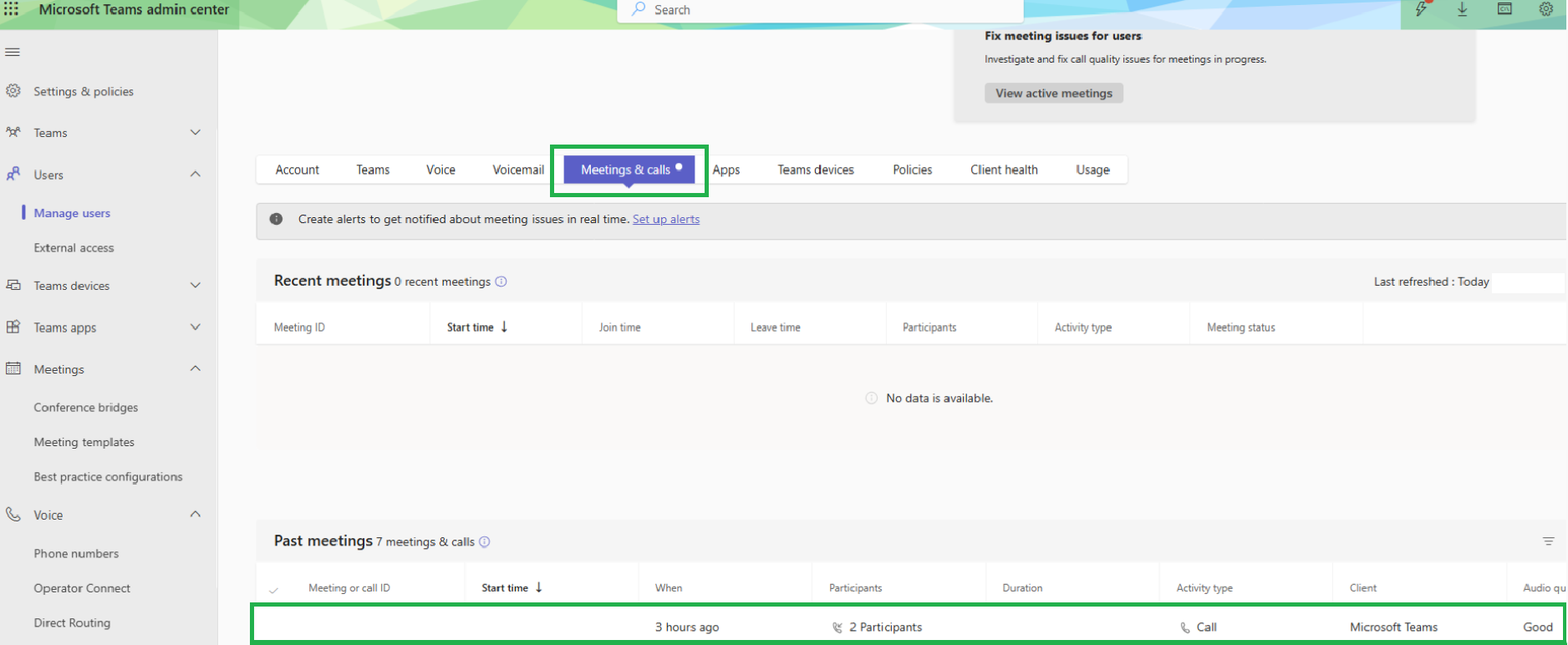Click the download icon in header
Screen dimensions: 1568x645
1463,9
